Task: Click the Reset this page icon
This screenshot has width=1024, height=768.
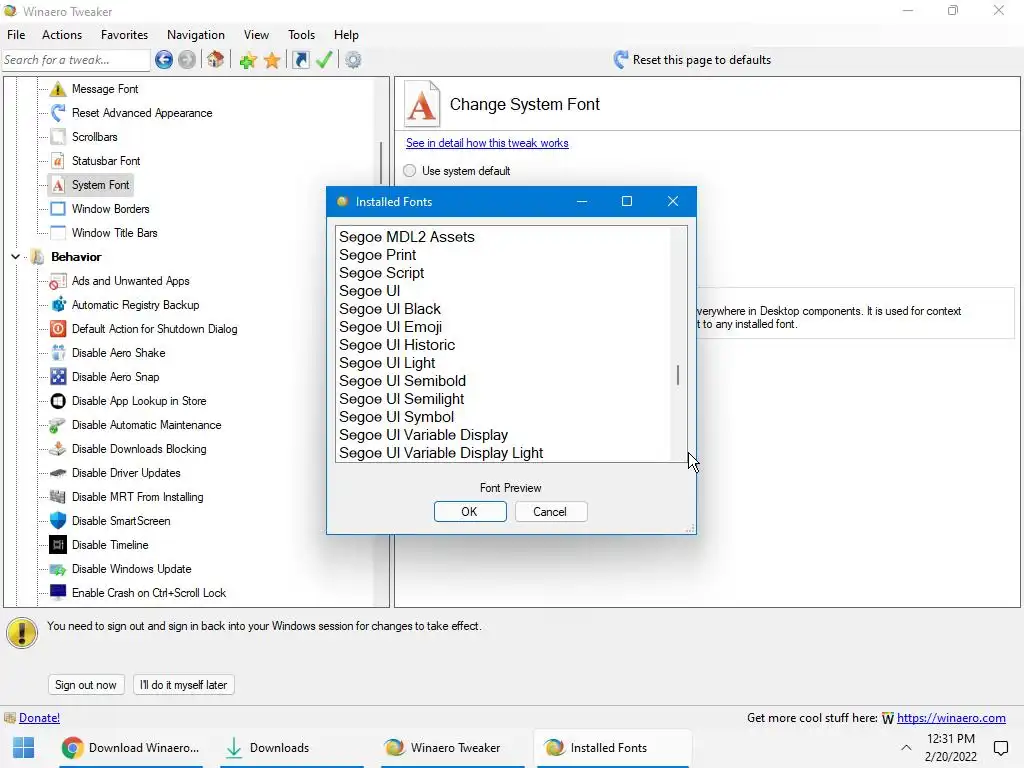Action: (x=620, y=60)
